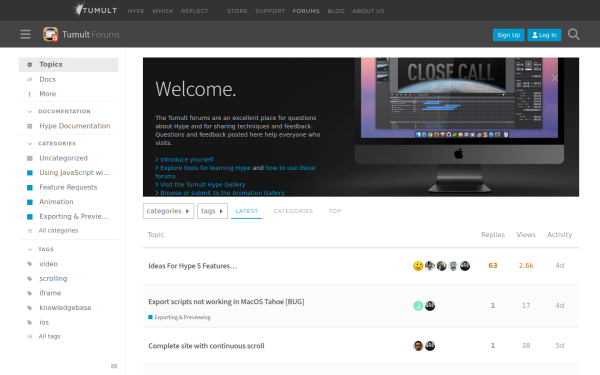Click the iframe tag icon

click(30, 293)
